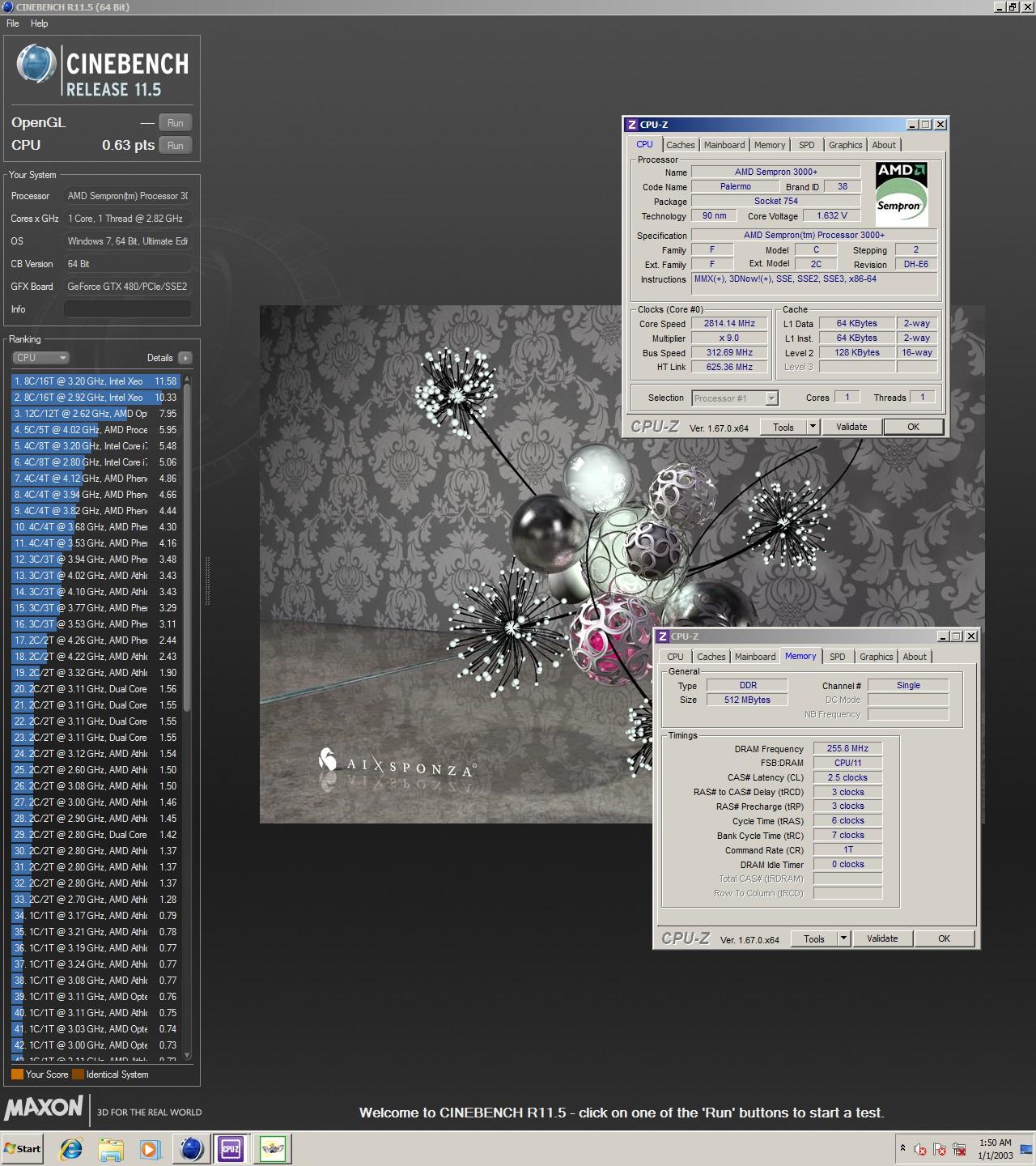The image size is (1036, 1166).
Task: Open SPD tab in upper CPU-Z window
Action: [807, 145]
